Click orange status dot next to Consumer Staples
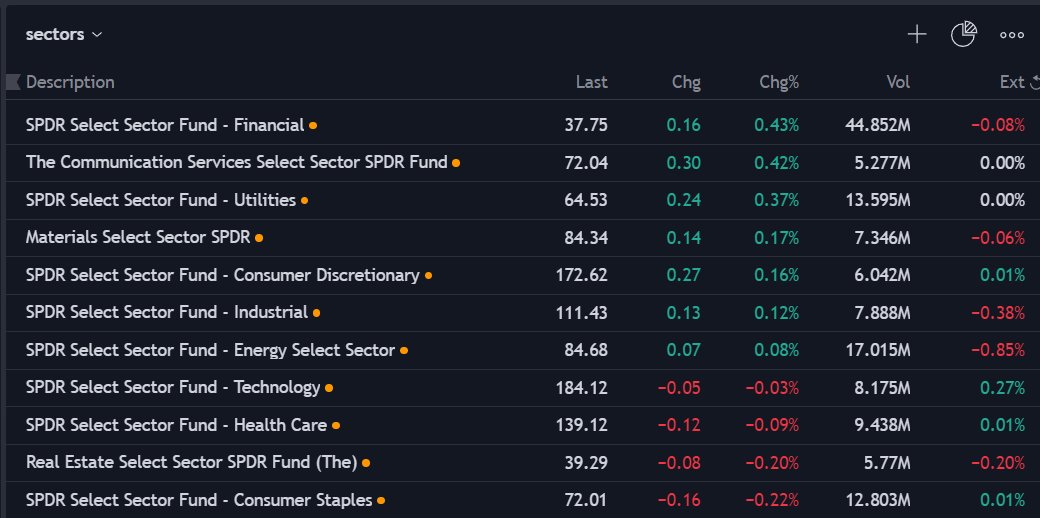This screenshot has width=1040, height=518. click(x=381, y=500)
